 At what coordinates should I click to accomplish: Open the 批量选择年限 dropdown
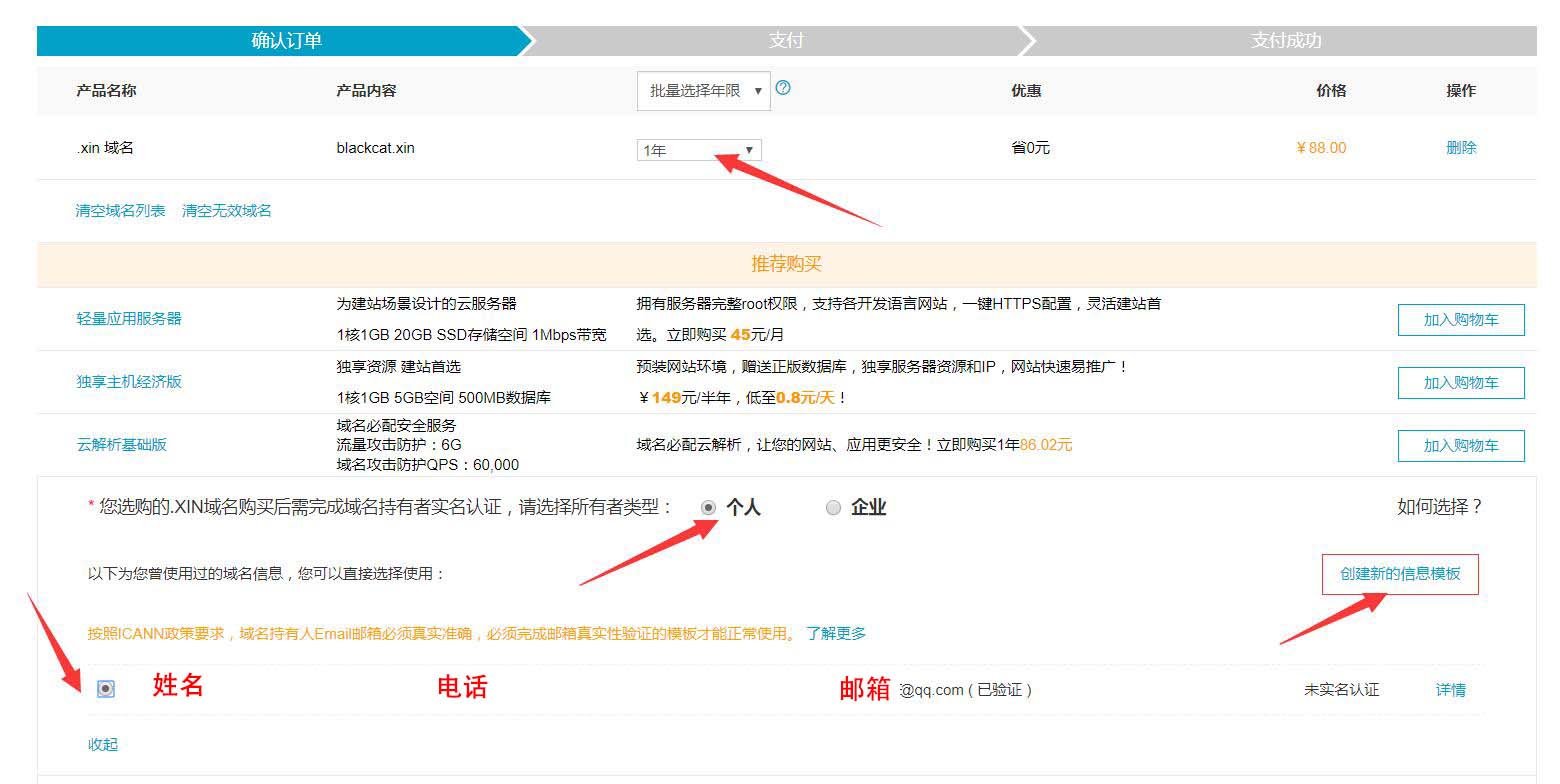[x=703, y=91]
